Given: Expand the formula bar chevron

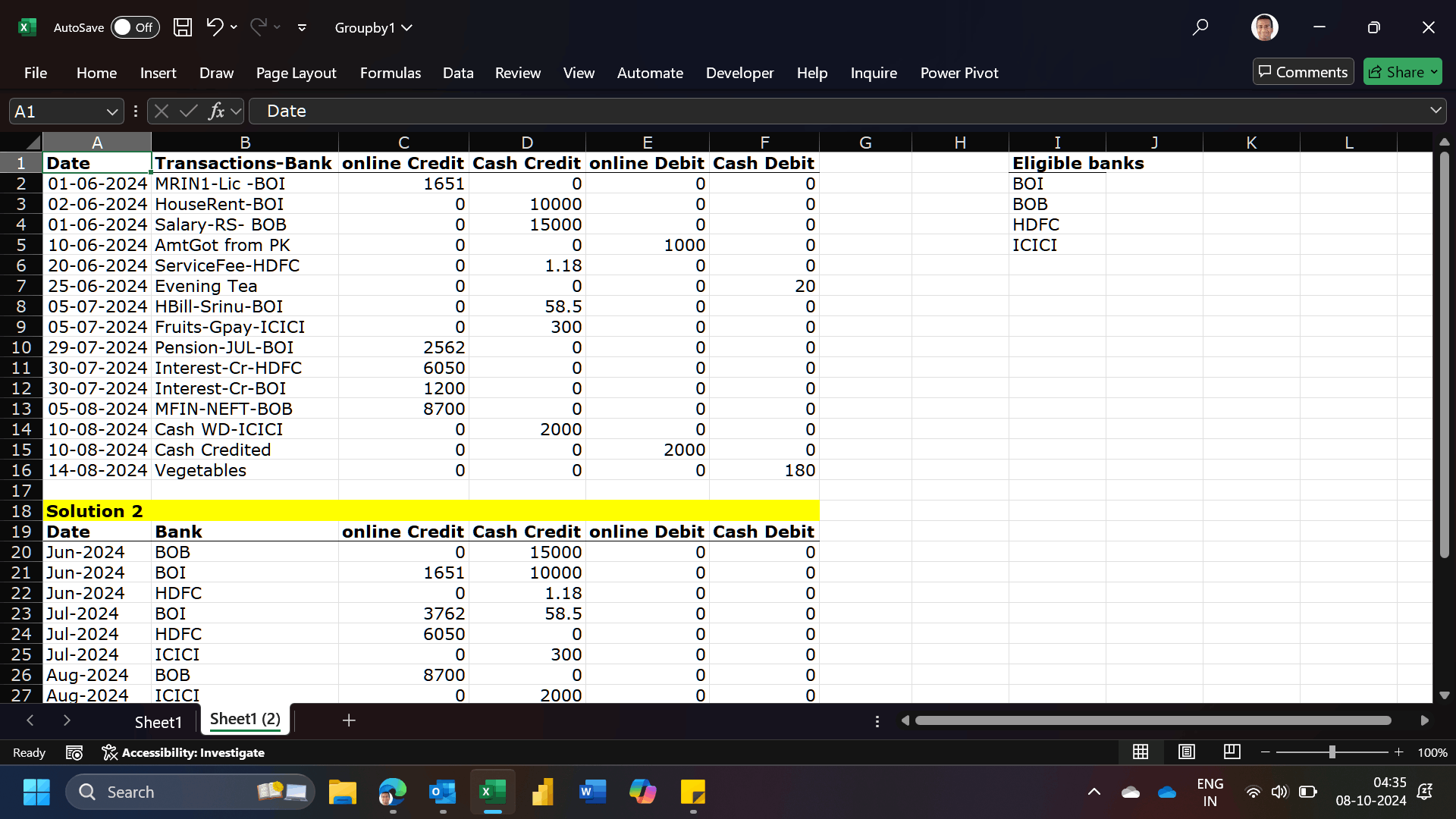Looking at the screenshot, I should [1436, 111].
